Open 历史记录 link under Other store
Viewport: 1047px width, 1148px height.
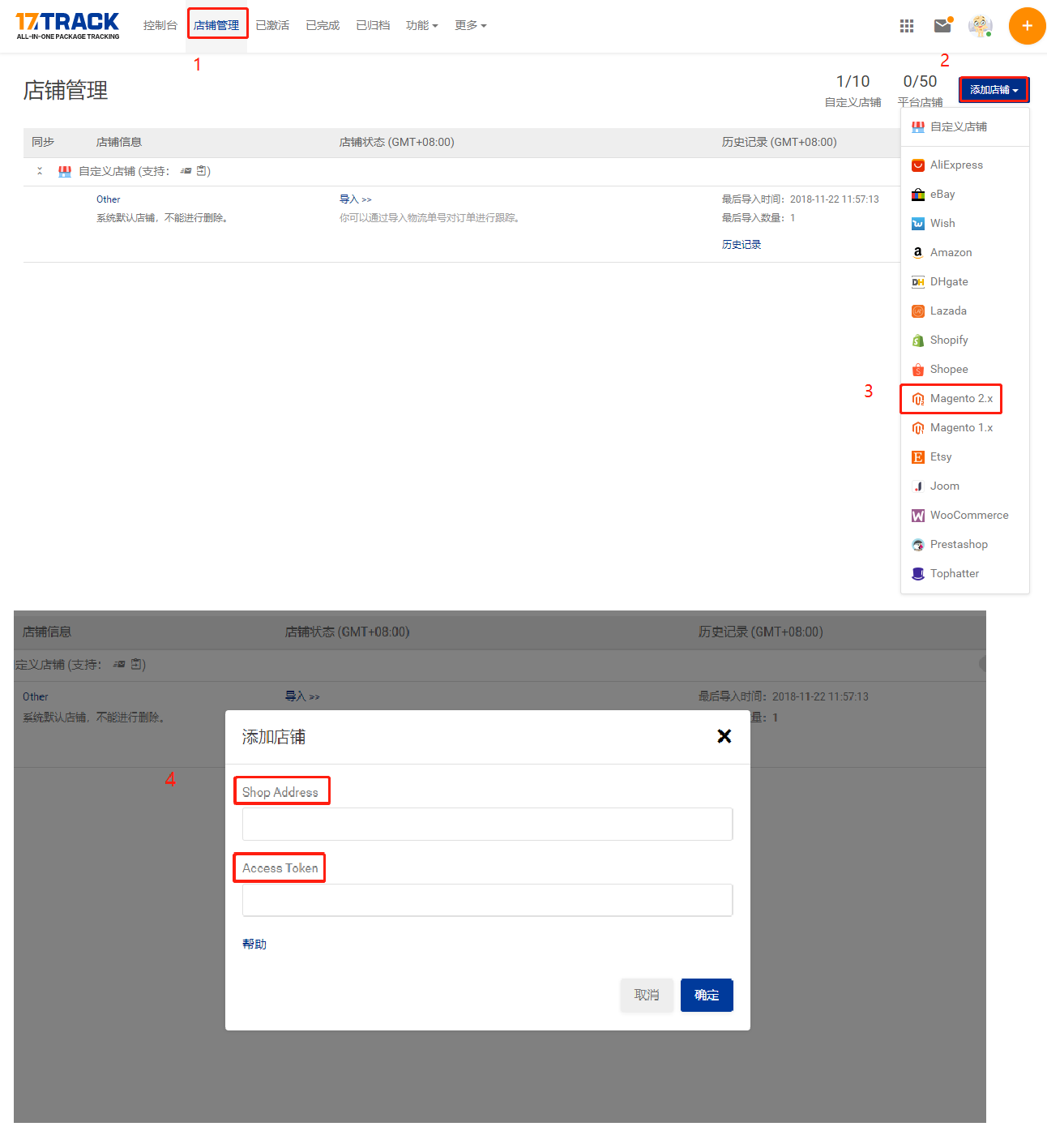(x=741, y=245)
